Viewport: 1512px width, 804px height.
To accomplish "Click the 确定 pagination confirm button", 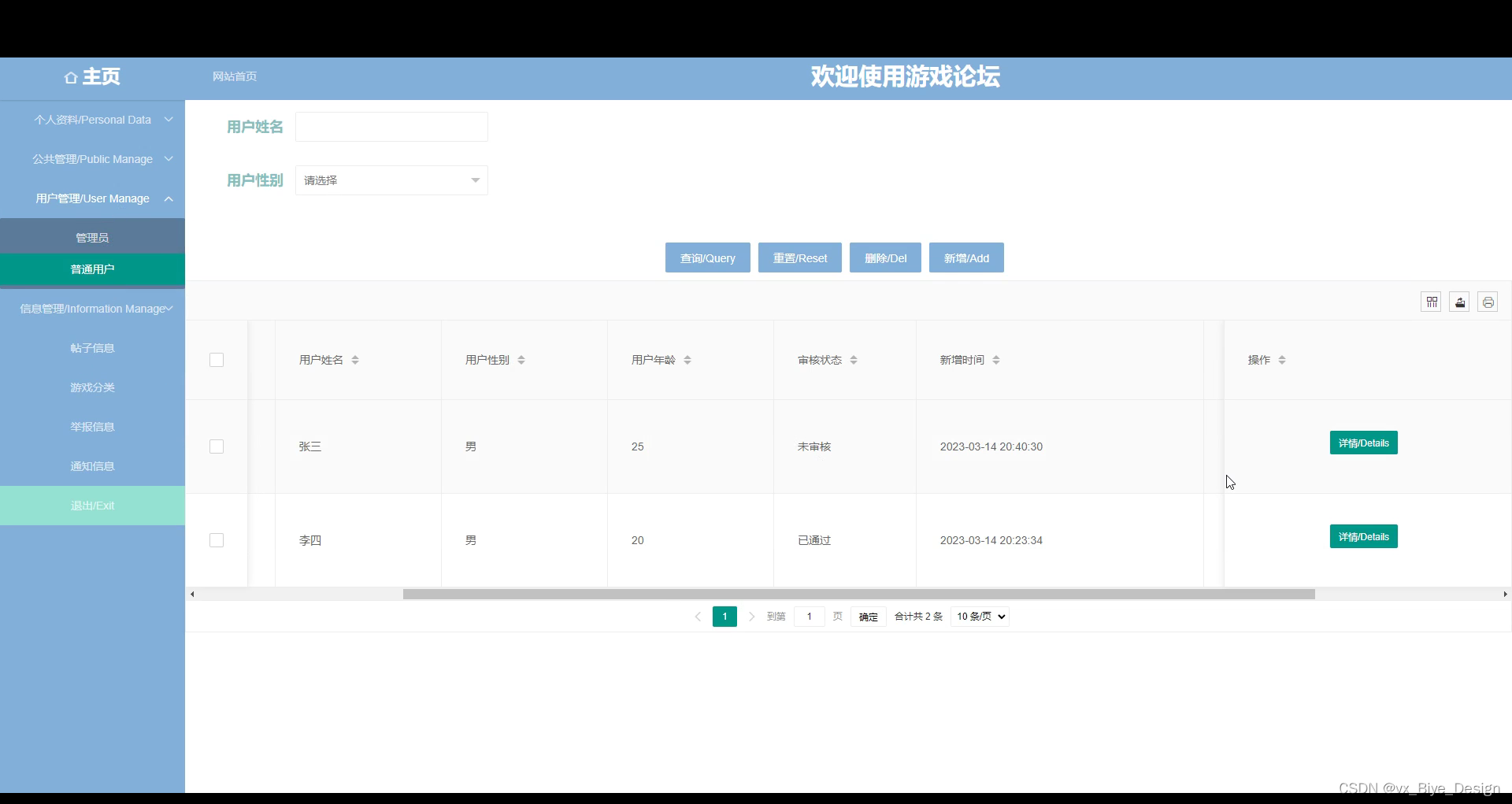I will point(869,617).
